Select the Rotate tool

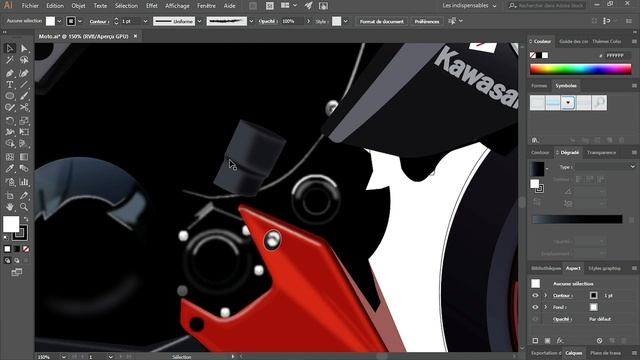(x=10, y=120)
